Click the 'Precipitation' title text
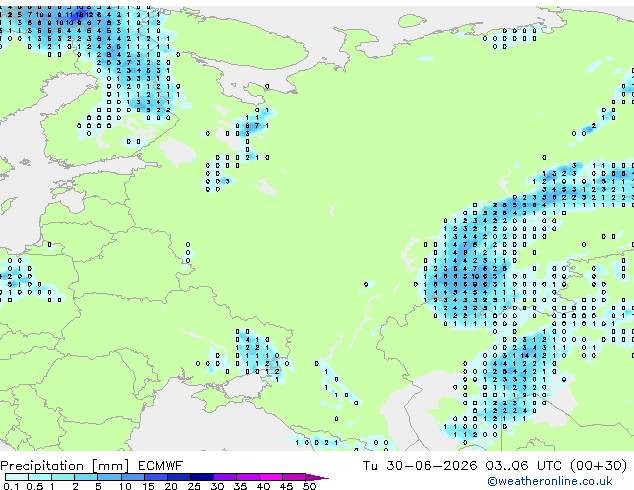This screenshot has height=490, width=634. click(x=42, y=466)
